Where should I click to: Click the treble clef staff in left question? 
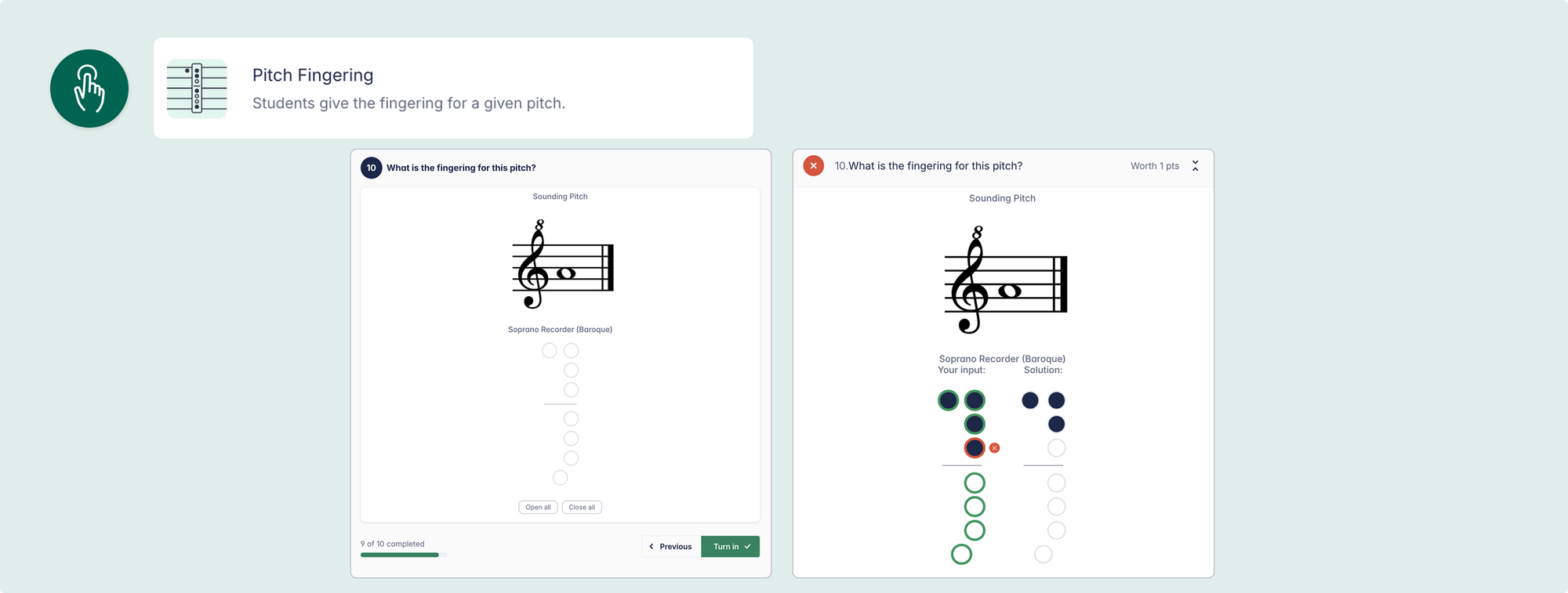point(561,266)
